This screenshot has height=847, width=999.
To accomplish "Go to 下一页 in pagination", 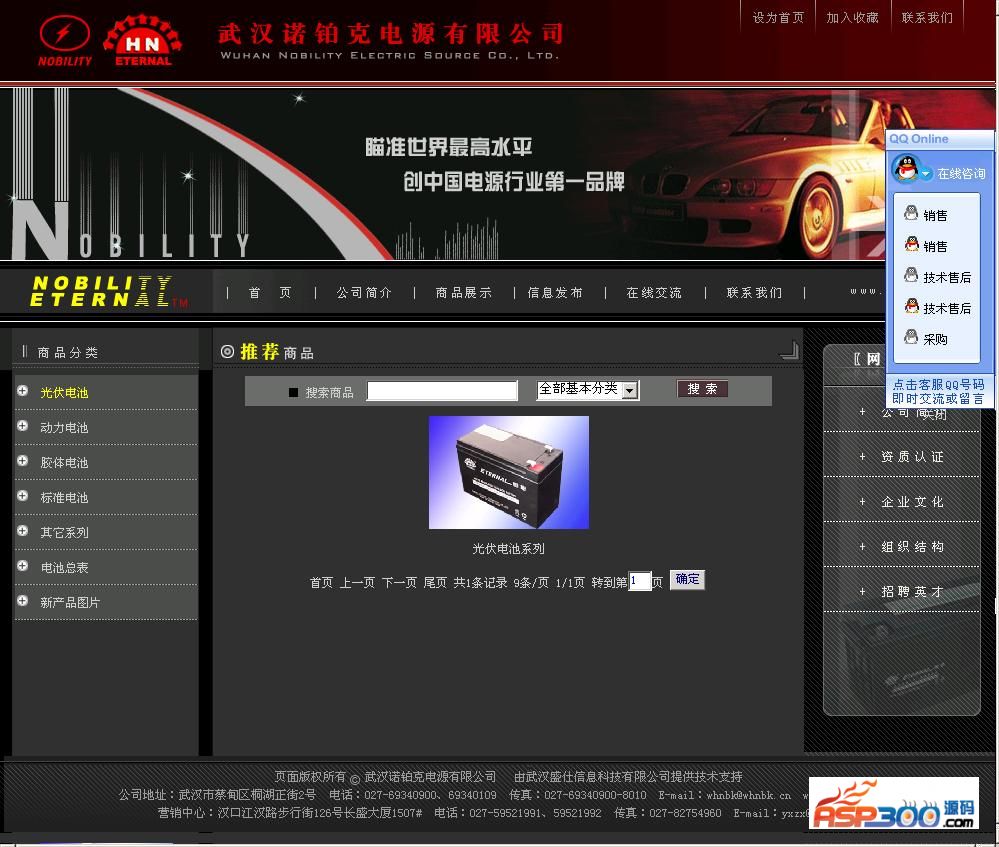I will pyautogui.click(x=399, y=583).
